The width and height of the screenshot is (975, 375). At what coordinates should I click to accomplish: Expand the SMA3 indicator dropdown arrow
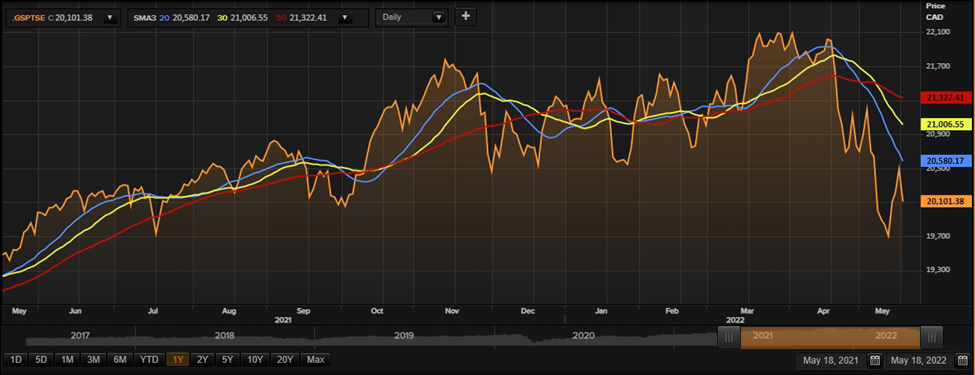(x=344, y=18)
